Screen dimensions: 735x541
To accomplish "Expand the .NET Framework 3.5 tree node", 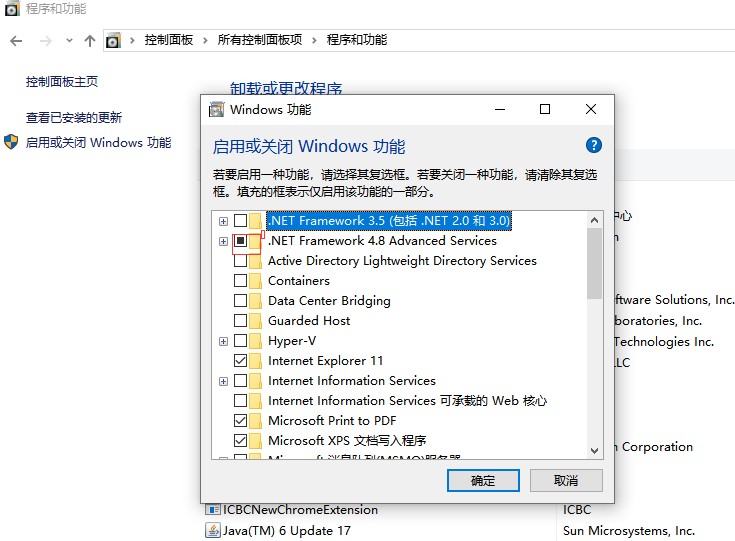I will (x=224, y=221).
